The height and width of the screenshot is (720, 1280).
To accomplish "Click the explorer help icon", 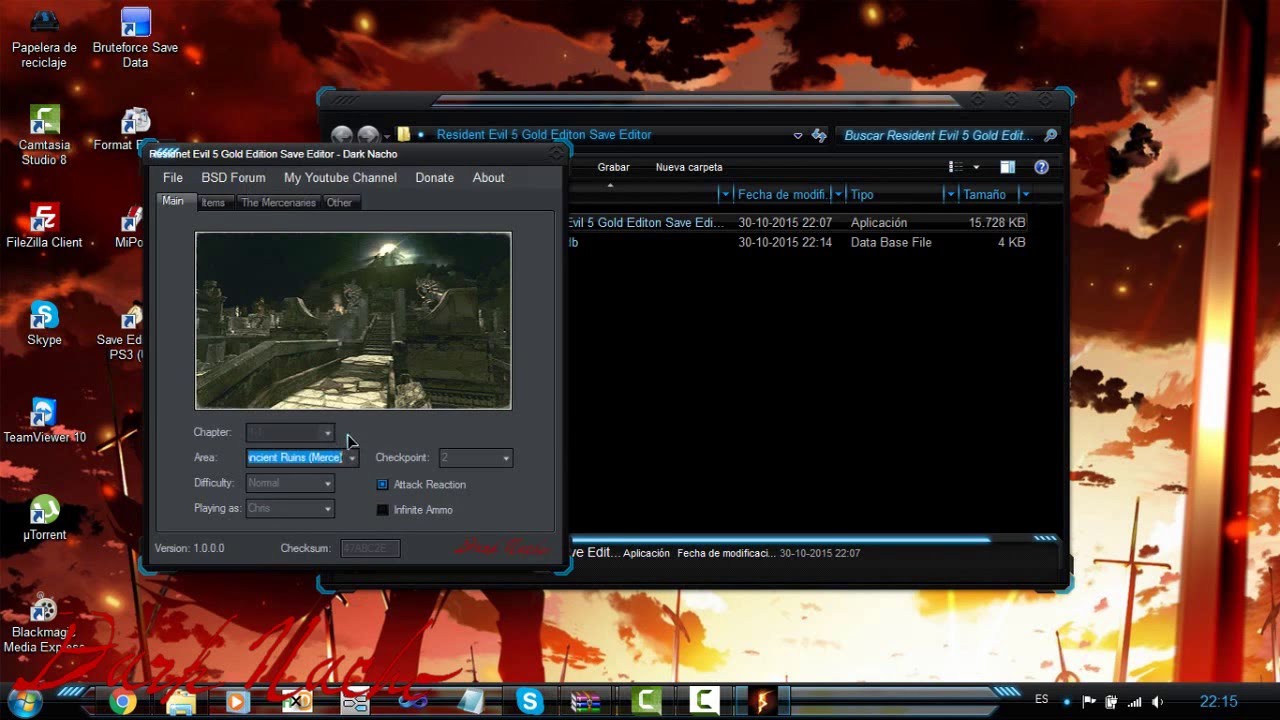I will 1041,167.
